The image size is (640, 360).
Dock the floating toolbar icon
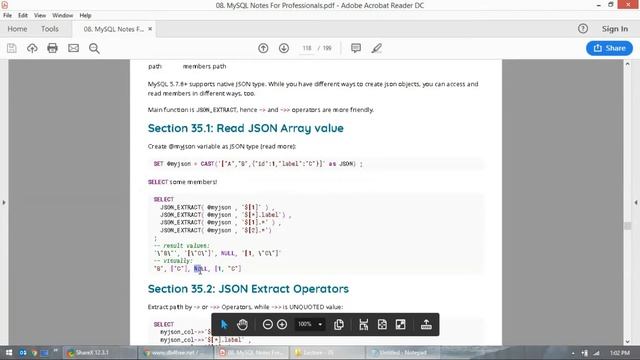click(426, 324)
